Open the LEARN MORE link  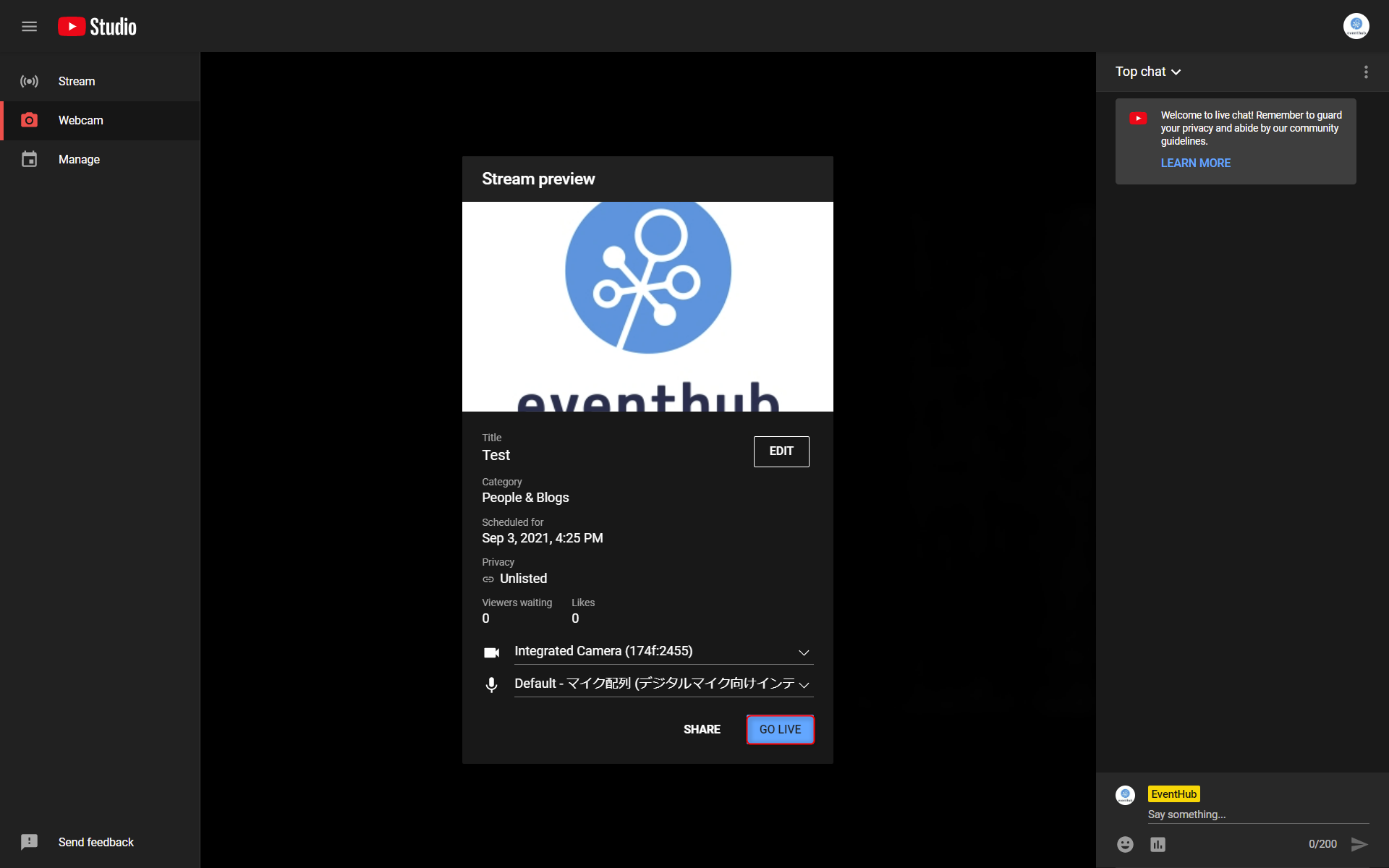tap(1195, 163)
